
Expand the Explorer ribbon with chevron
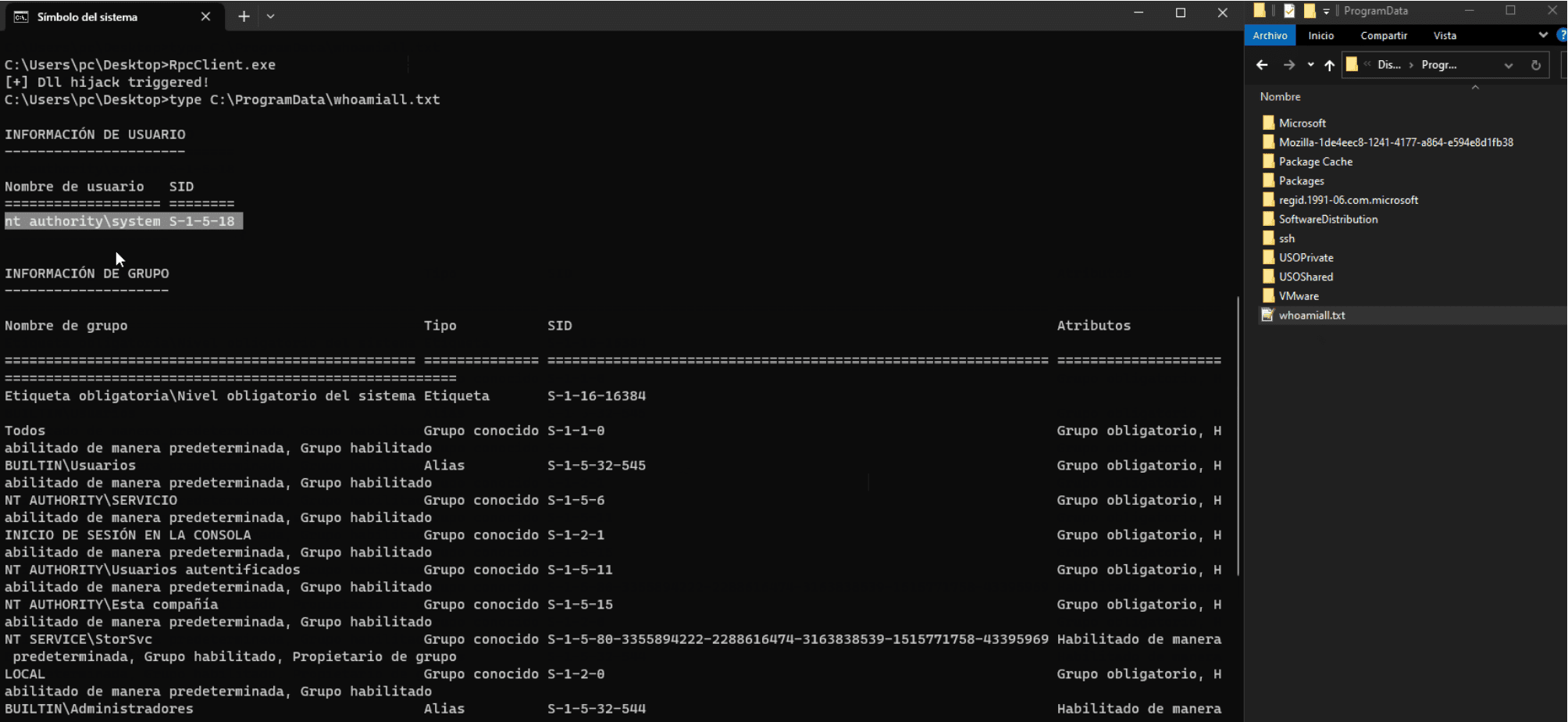tap(1543, 35)
